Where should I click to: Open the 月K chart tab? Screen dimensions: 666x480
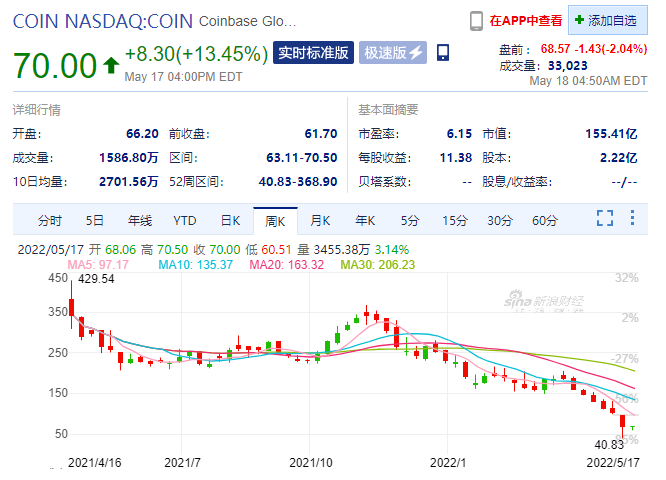[x=320, y=221]
